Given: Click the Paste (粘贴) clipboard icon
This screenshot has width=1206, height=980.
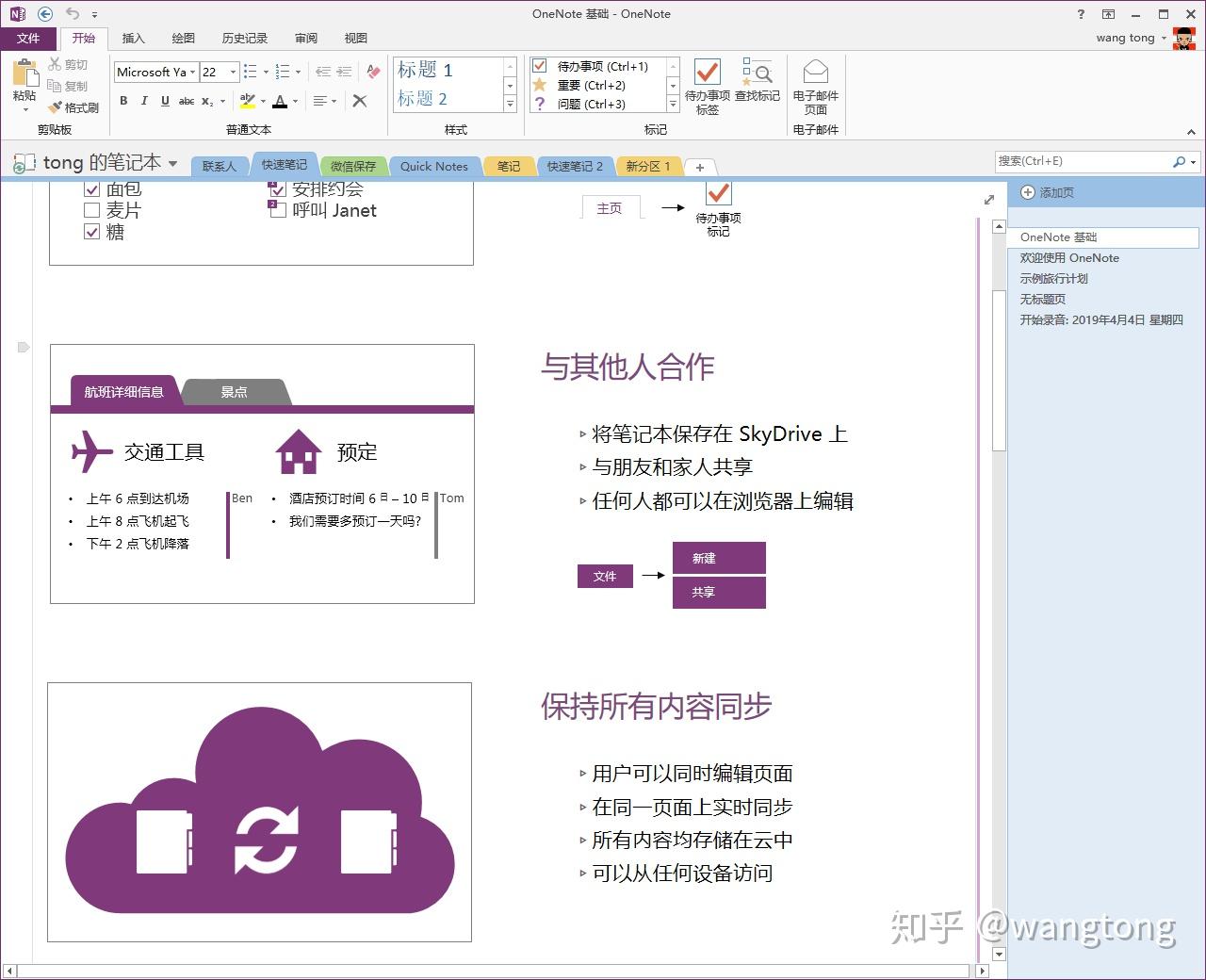Looking at the screenshot, I should [x=24, y=72].
